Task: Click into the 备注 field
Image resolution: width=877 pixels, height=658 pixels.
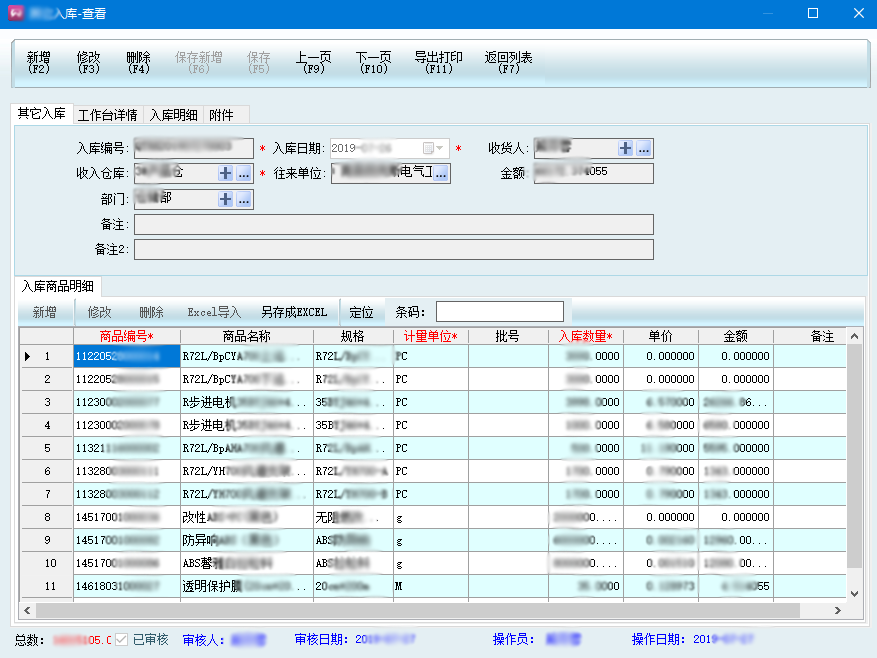Action: click(x=394, y=224)
